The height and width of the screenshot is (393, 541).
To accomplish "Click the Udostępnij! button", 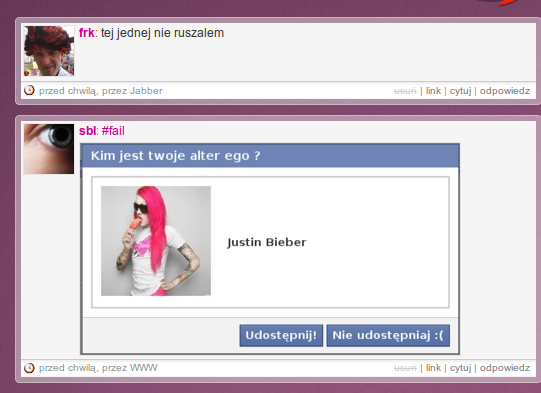I will 281,335.
